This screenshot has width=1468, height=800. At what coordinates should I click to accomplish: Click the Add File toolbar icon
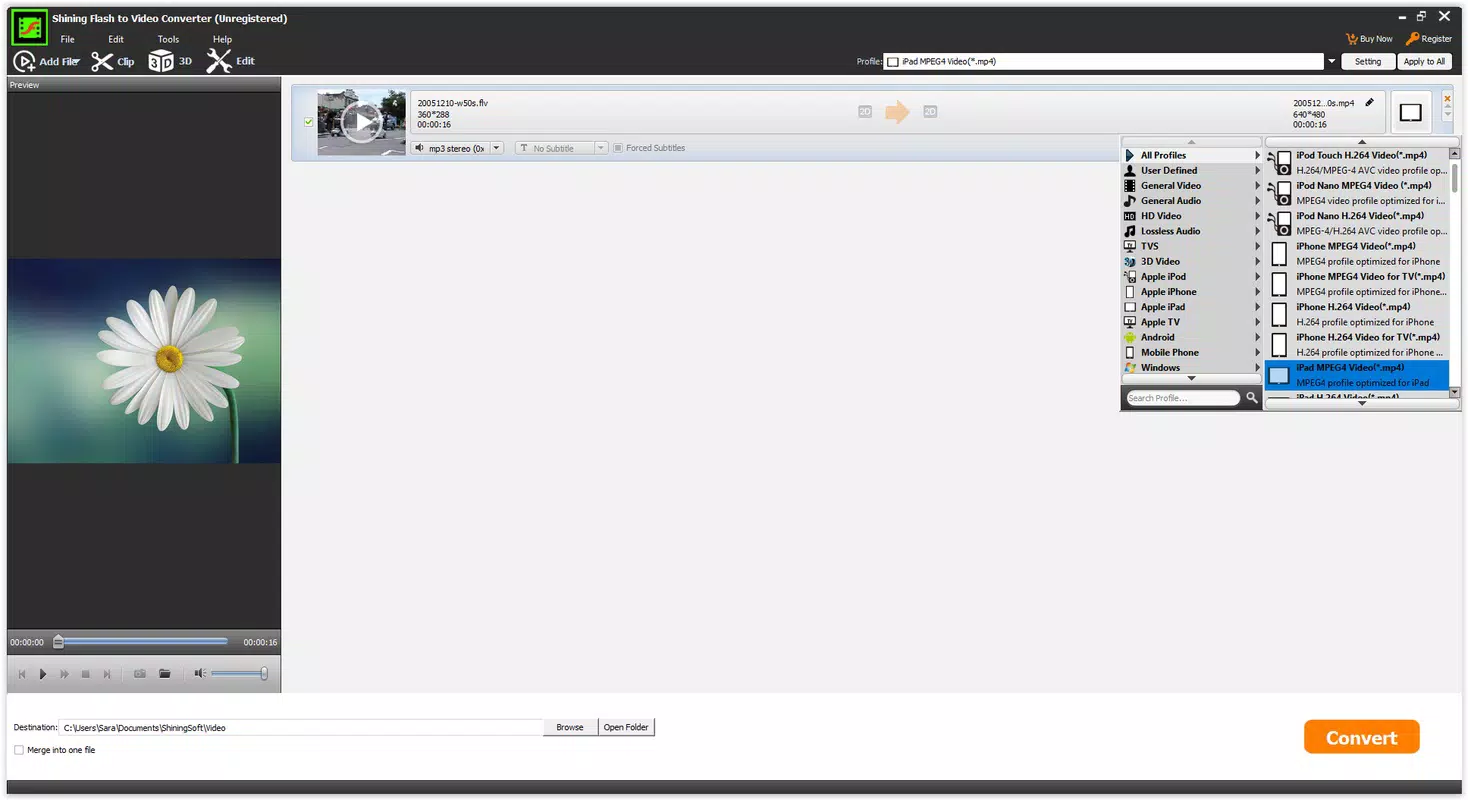click(24, 62)
